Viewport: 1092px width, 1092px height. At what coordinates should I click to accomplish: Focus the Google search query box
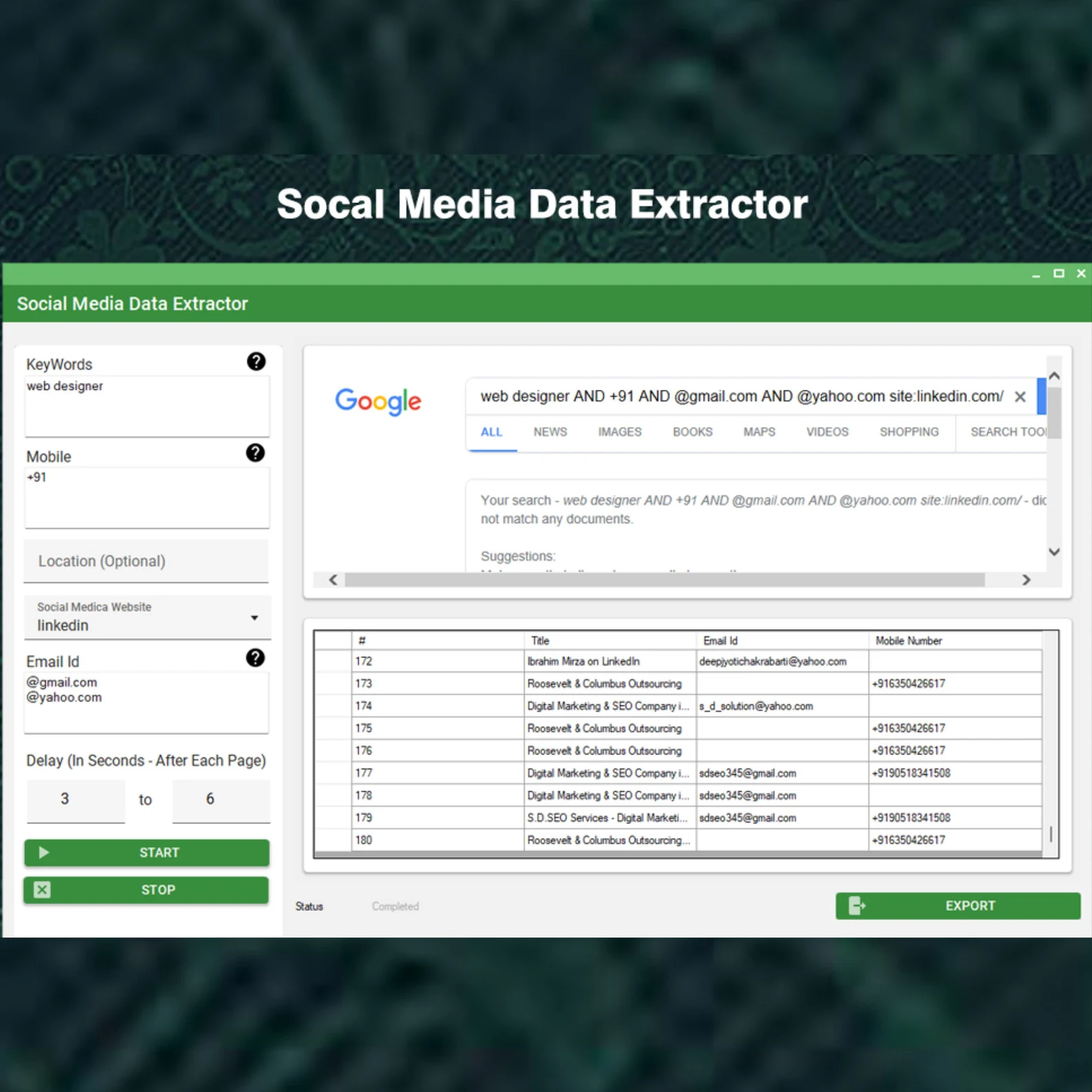[x=741, y=396]
